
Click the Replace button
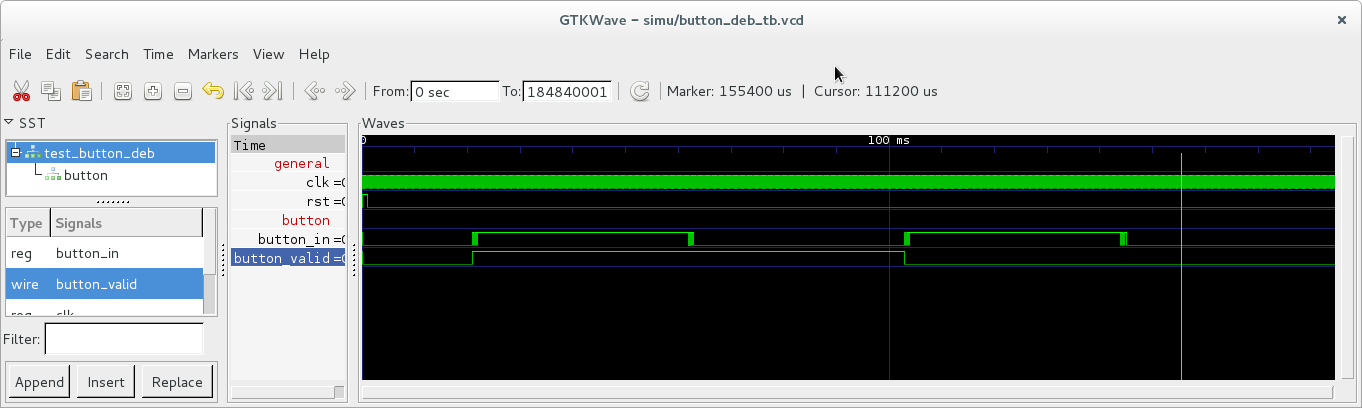177,382
